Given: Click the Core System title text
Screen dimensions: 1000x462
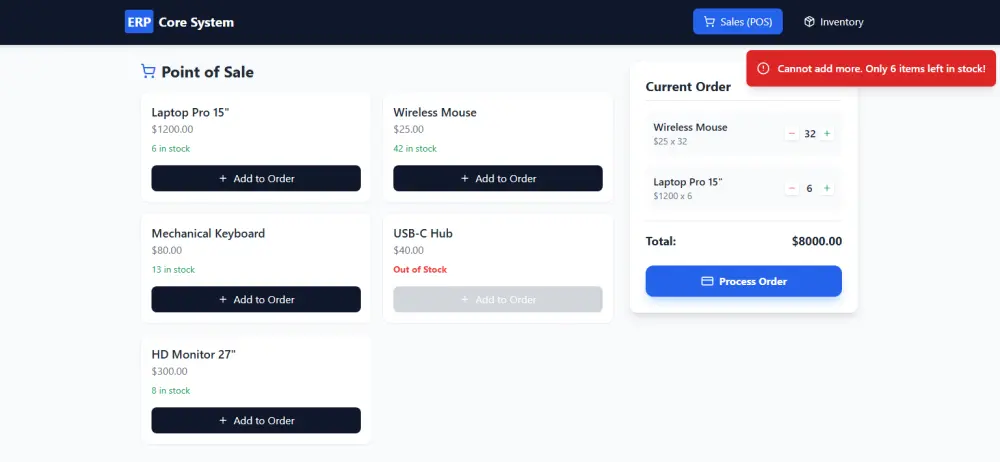Looking at the screenshot, I should [x=196, y=22].
